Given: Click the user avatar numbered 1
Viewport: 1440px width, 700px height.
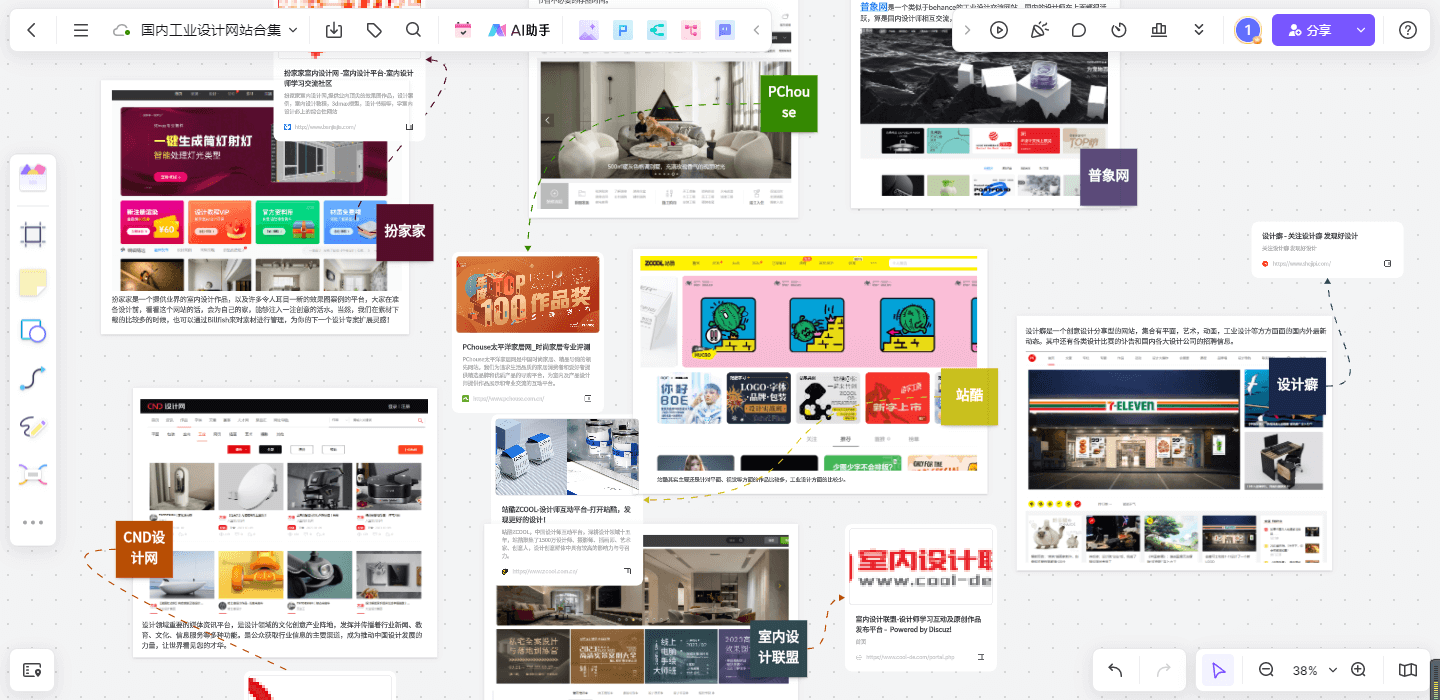Looking at the screenshot, I should click(1248, 30).
